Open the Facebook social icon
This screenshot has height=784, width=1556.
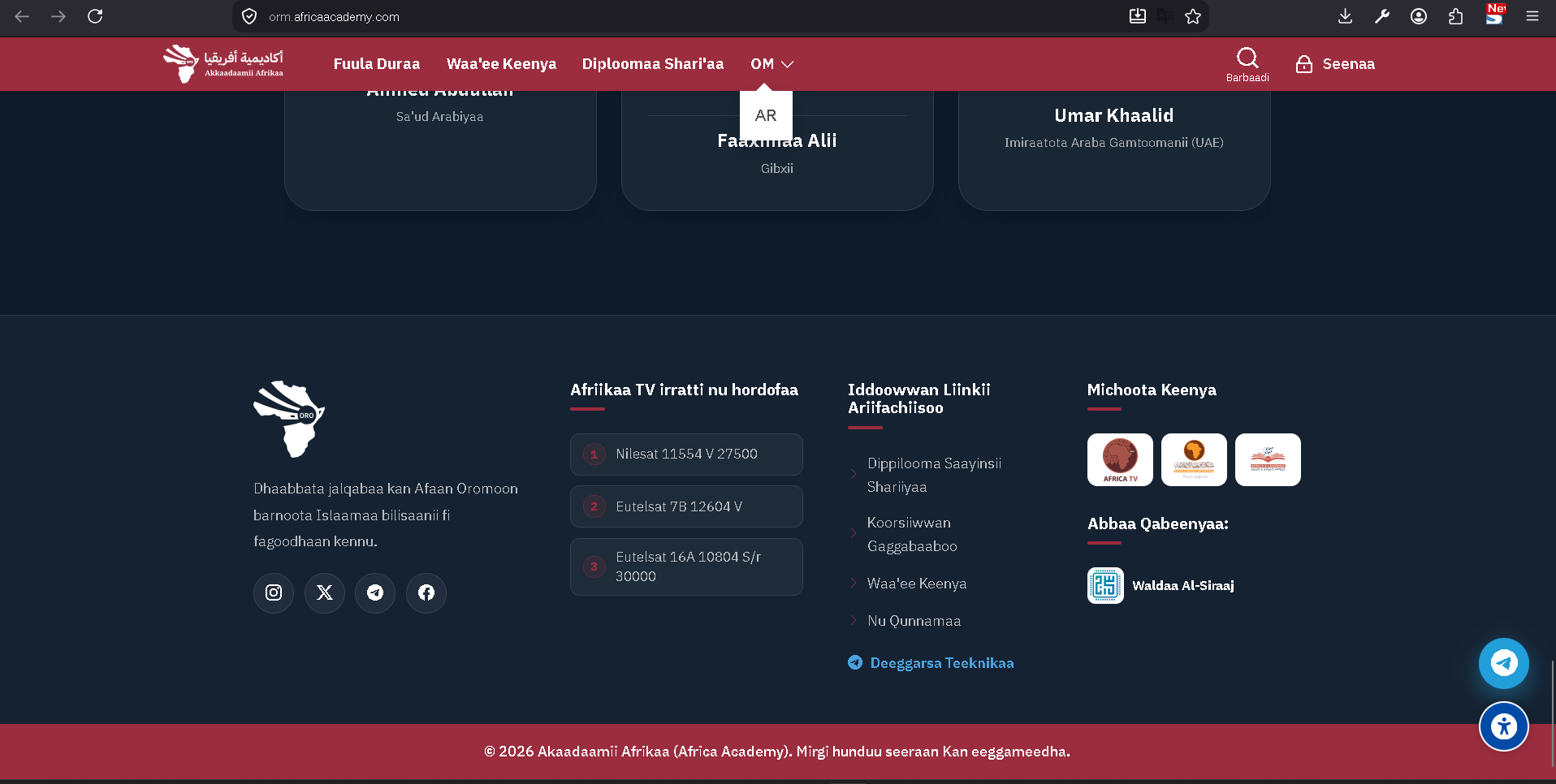(x=426, y=592)
